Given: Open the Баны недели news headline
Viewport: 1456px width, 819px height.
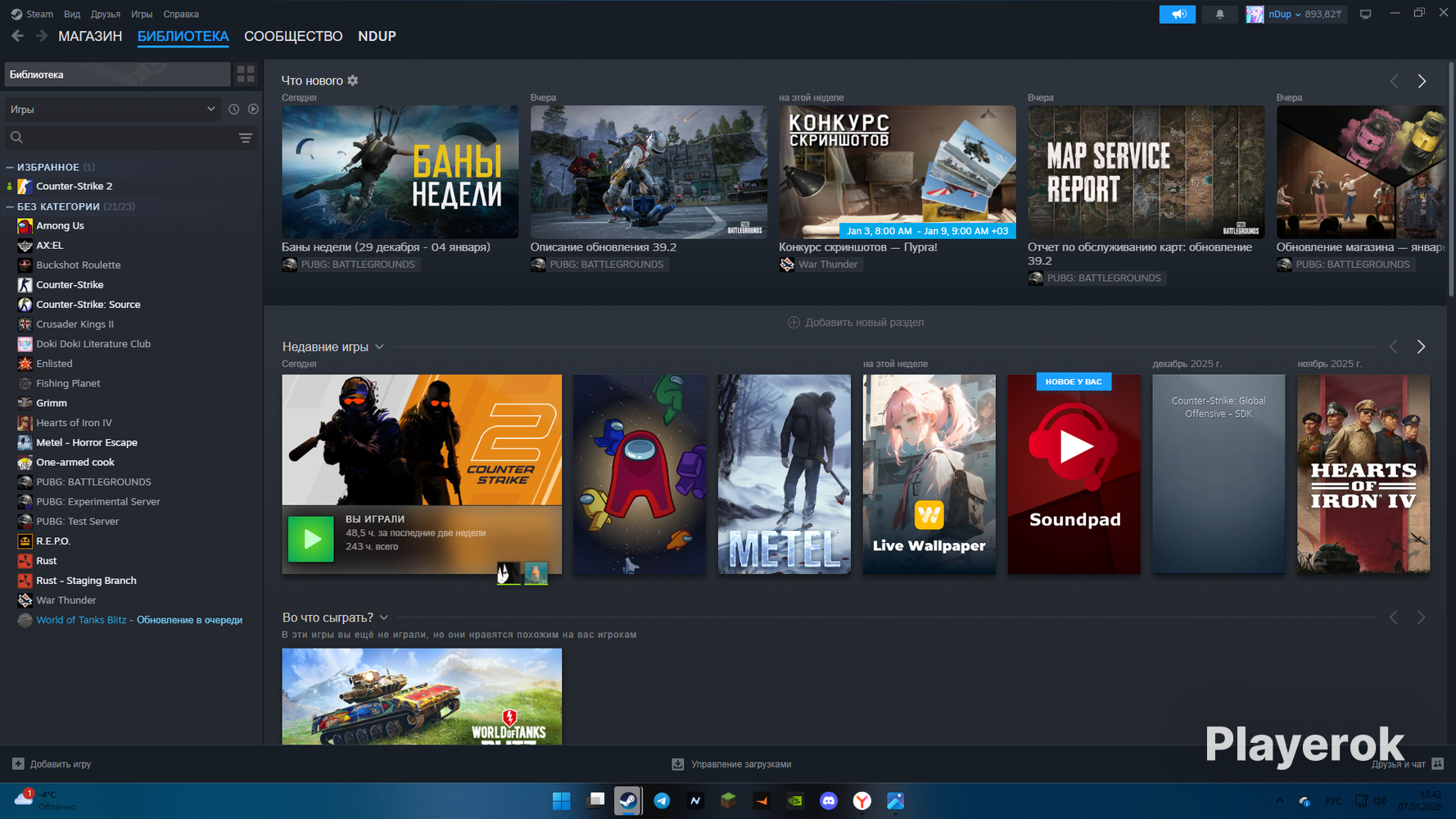Looking at the screenshot, I should (x=386, y=247).
